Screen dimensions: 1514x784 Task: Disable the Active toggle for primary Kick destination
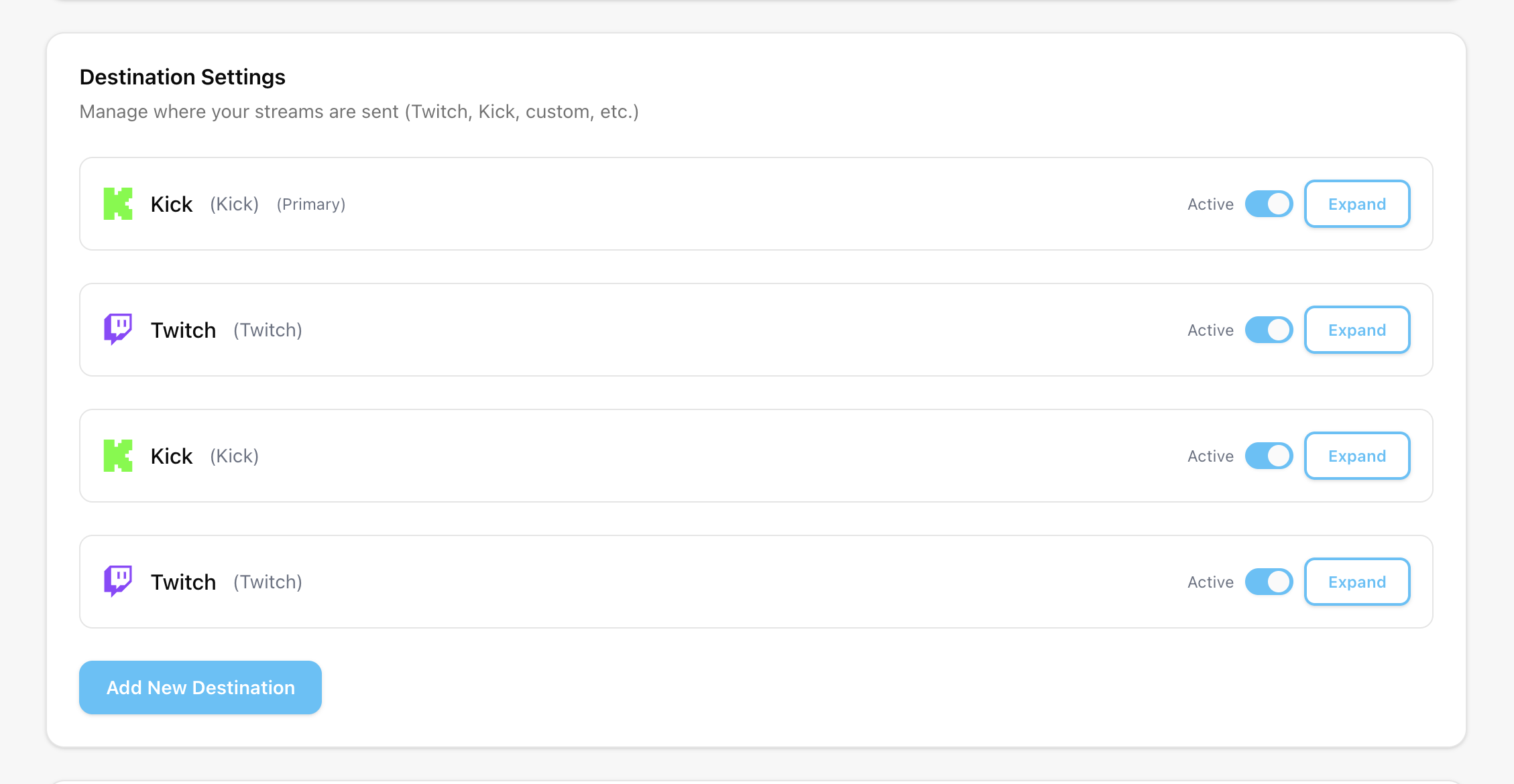[1268, 203]
